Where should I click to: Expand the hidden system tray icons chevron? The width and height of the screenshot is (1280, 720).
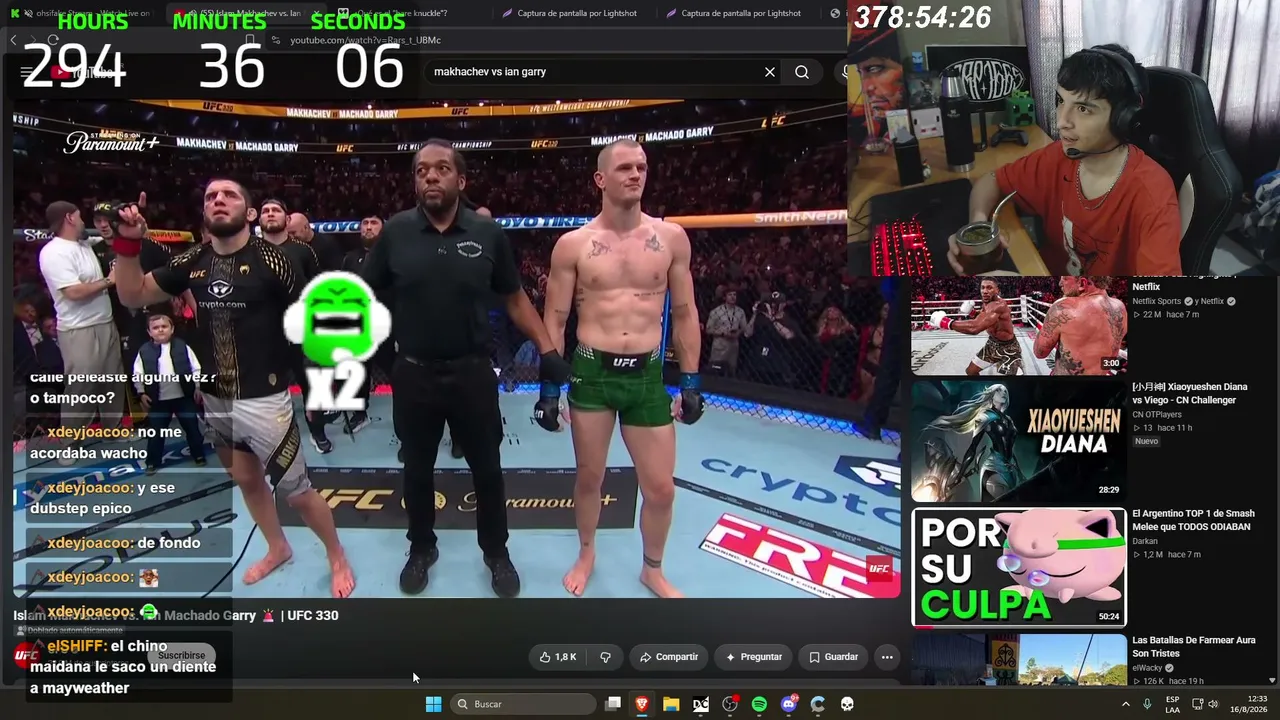tap(1125, 704)
